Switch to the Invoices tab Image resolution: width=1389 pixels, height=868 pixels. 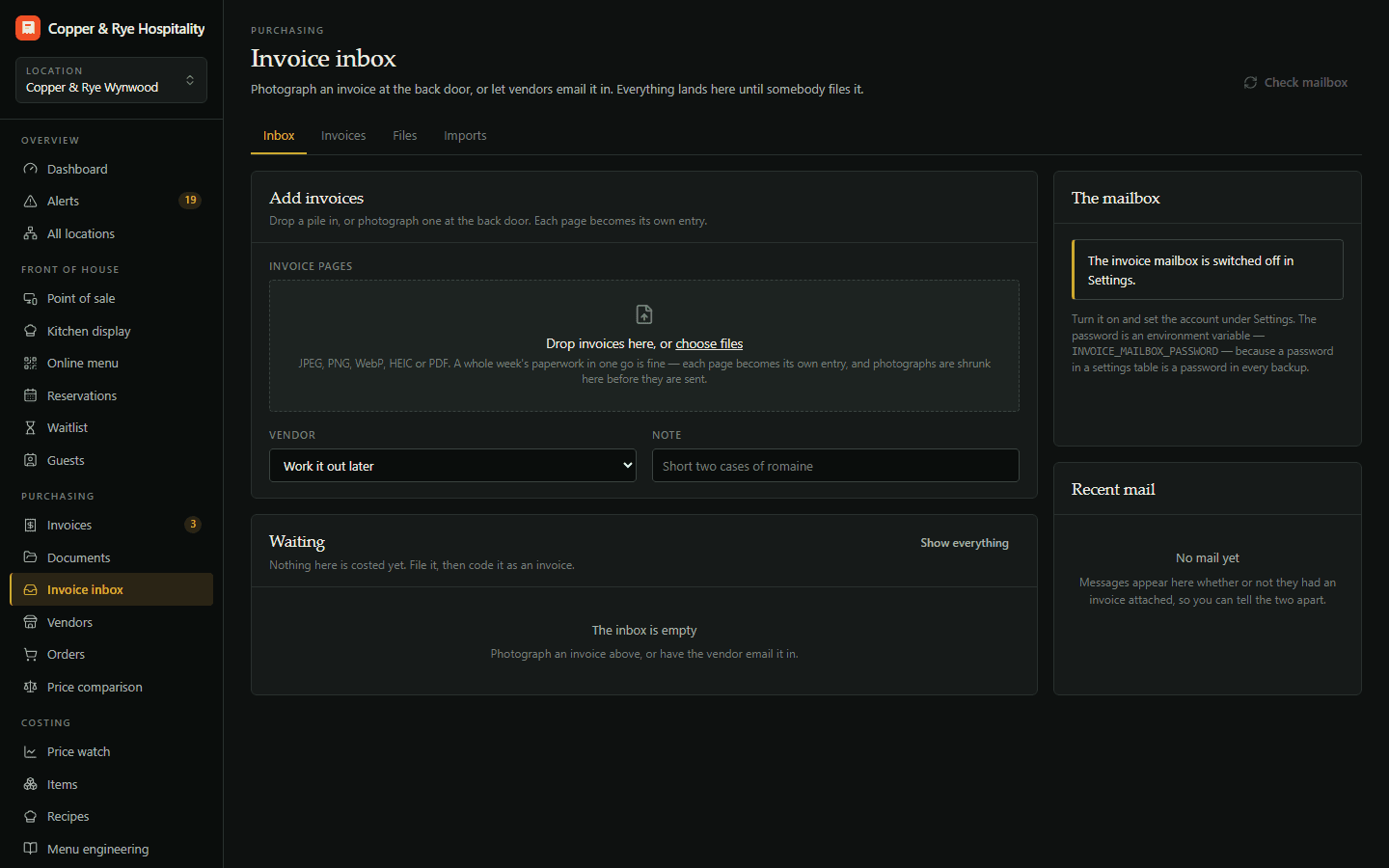(343, 136)
